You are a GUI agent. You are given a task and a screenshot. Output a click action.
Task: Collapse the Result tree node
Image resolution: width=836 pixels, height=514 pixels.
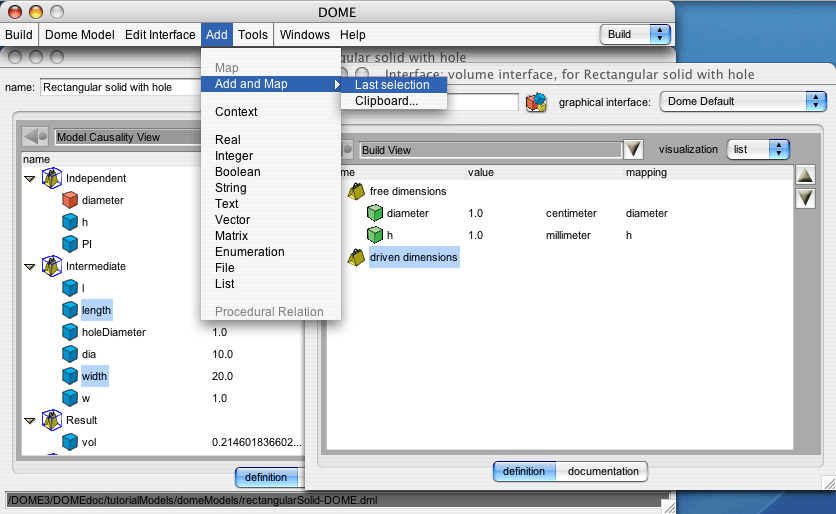[30, 421]
